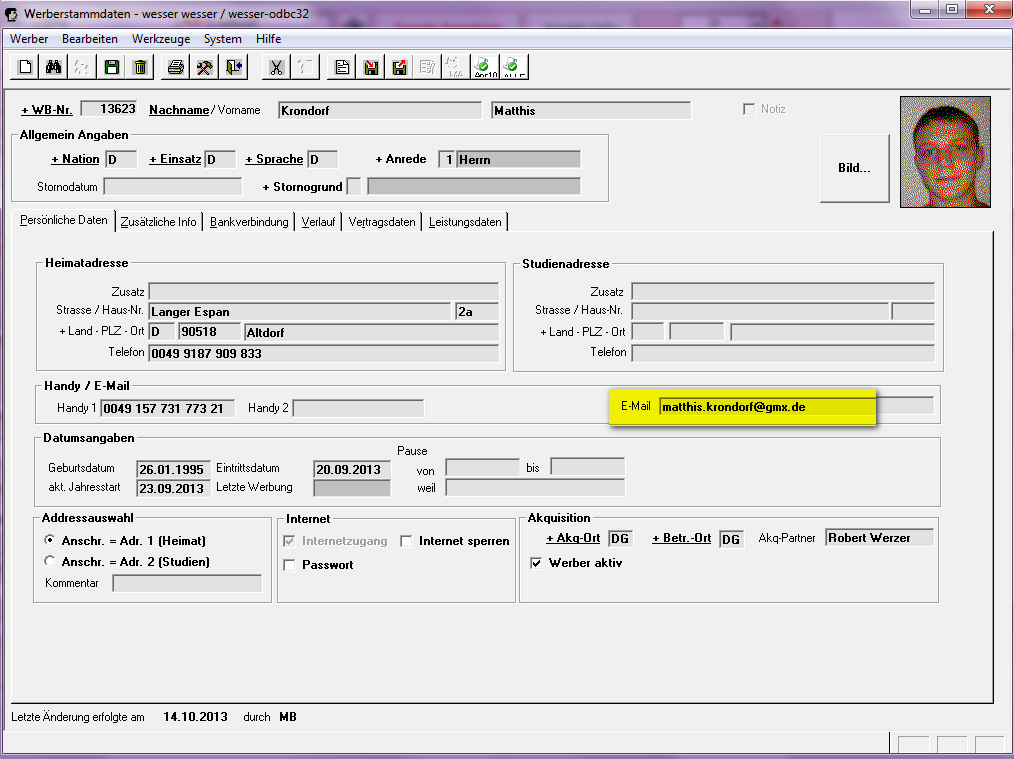Open the Werkzeuge menu
The width and height of the screenshot is (1014, 759).
coord(160,39)
